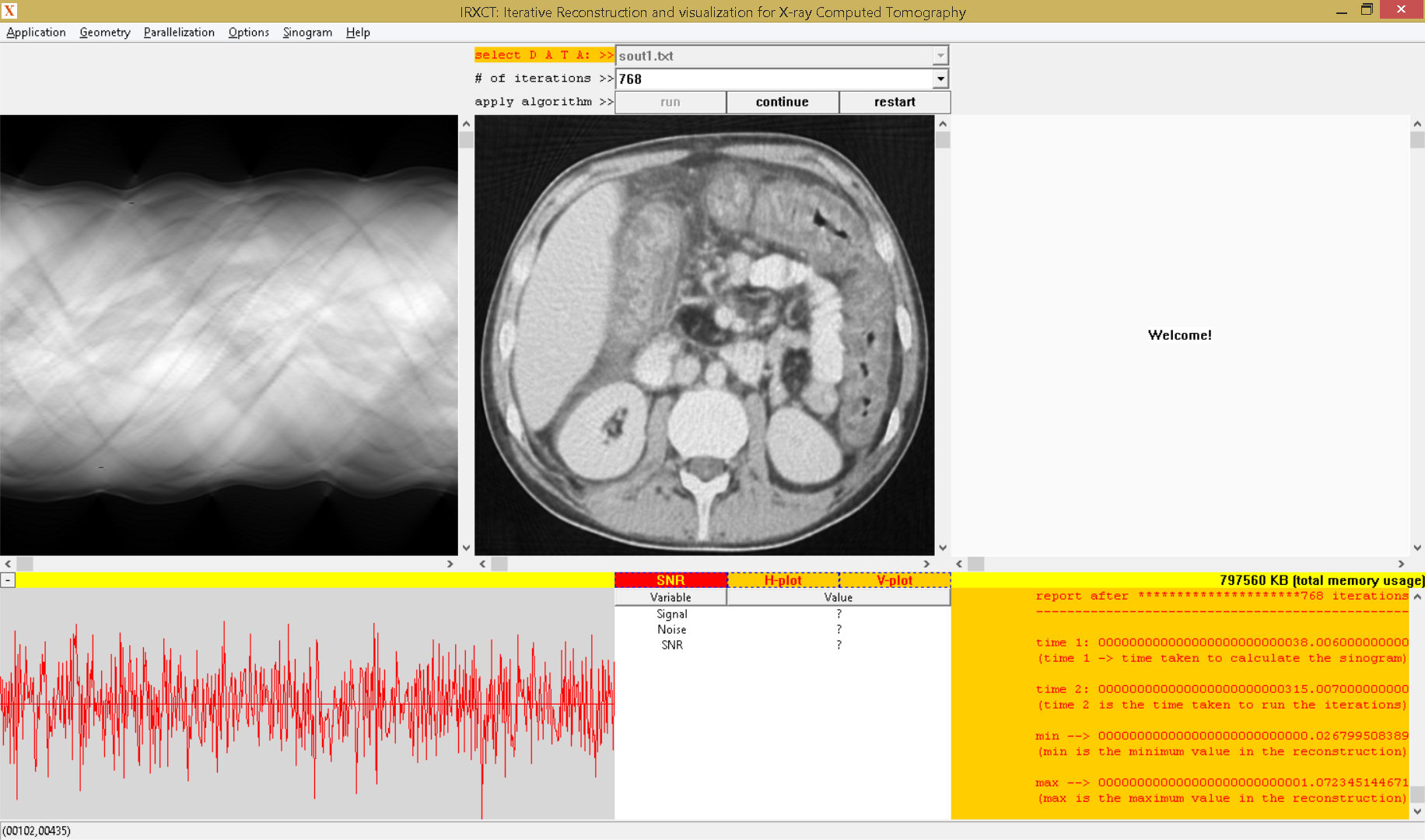Image resolution: width=1425 pixels, height=840 pixels.
Task: Collapse the bottom panel with minus button
Action: click(x=7, y=580)
